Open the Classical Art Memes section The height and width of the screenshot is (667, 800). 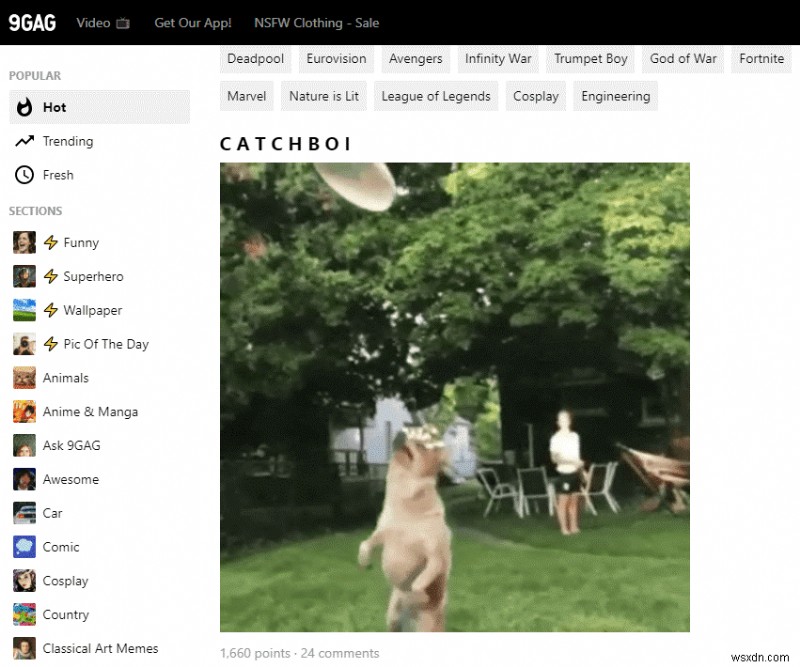[x=101, y=648]
